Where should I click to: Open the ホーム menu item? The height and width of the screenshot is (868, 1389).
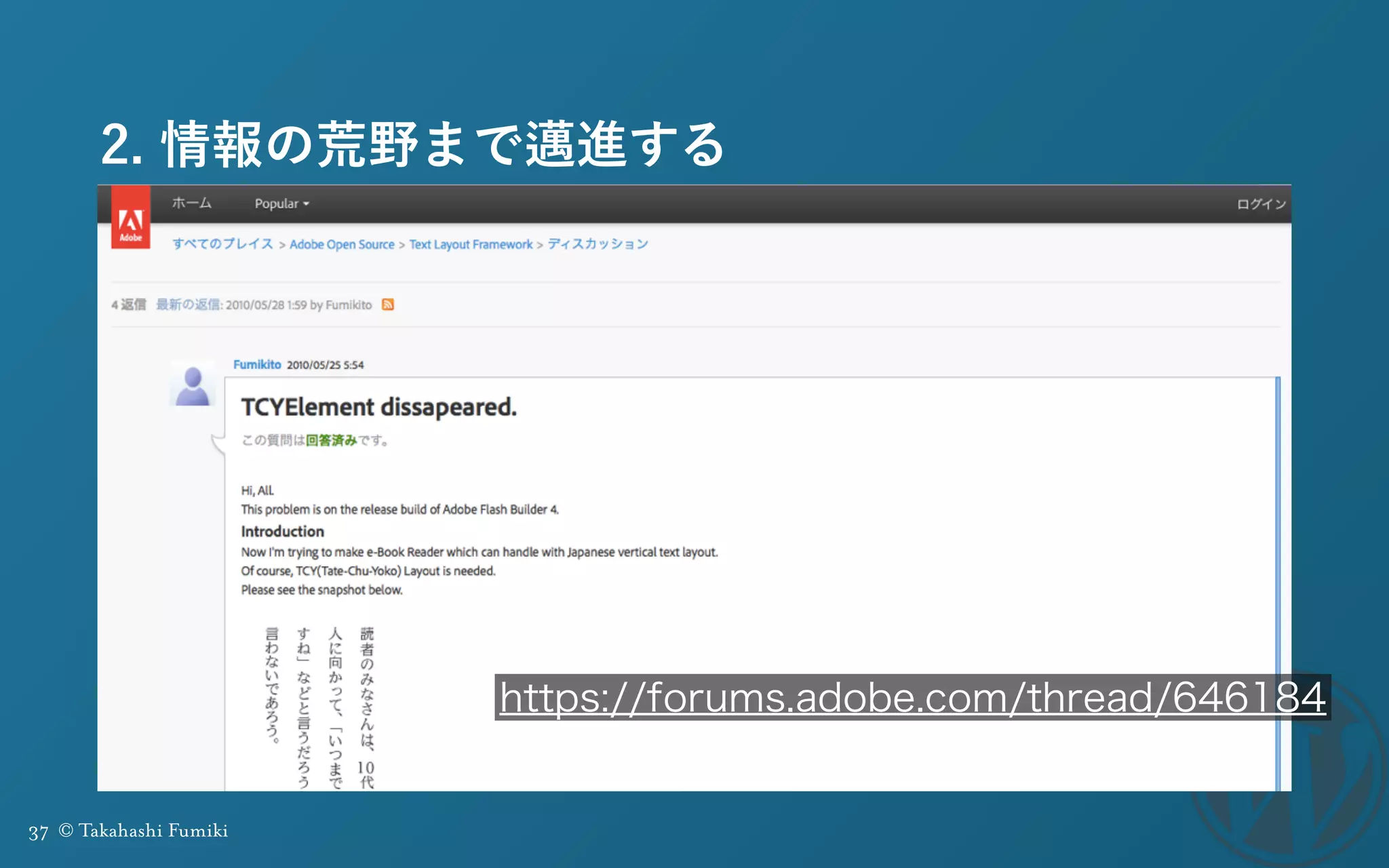pos(191,203)
